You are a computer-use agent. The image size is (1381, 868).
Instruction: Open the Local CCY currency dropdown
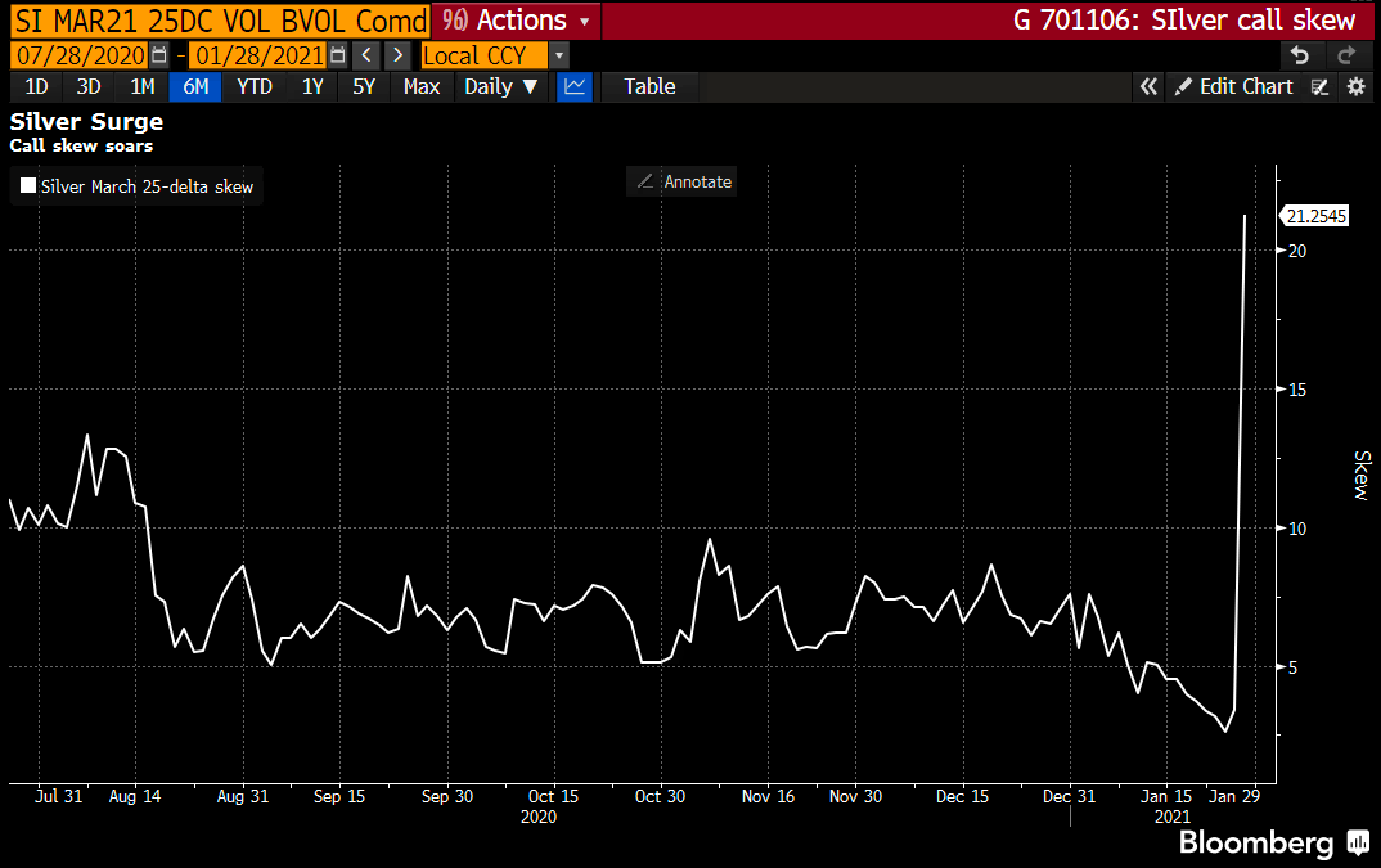(x=494, y=55)
